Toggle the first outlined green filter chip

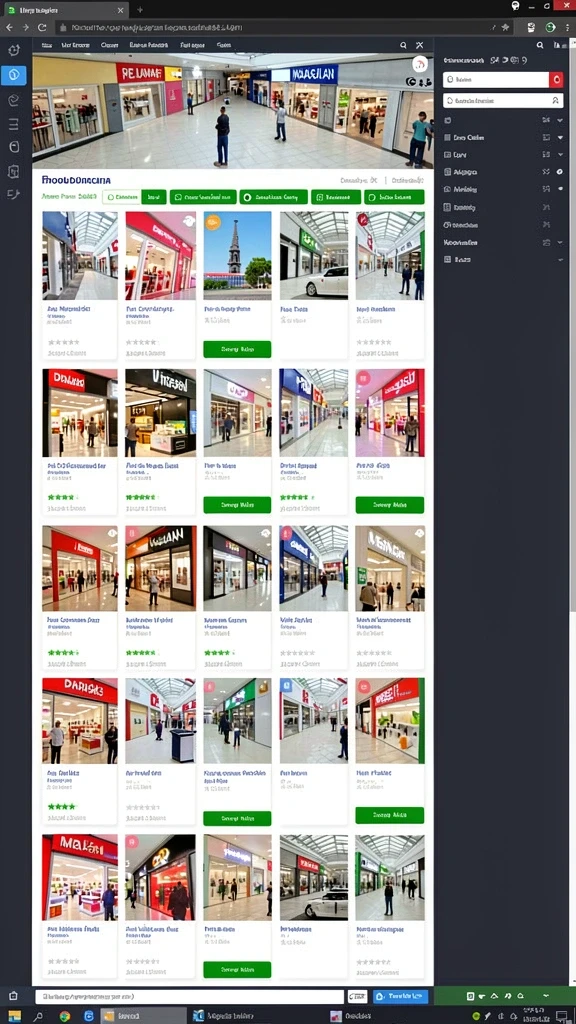[121, 197]
